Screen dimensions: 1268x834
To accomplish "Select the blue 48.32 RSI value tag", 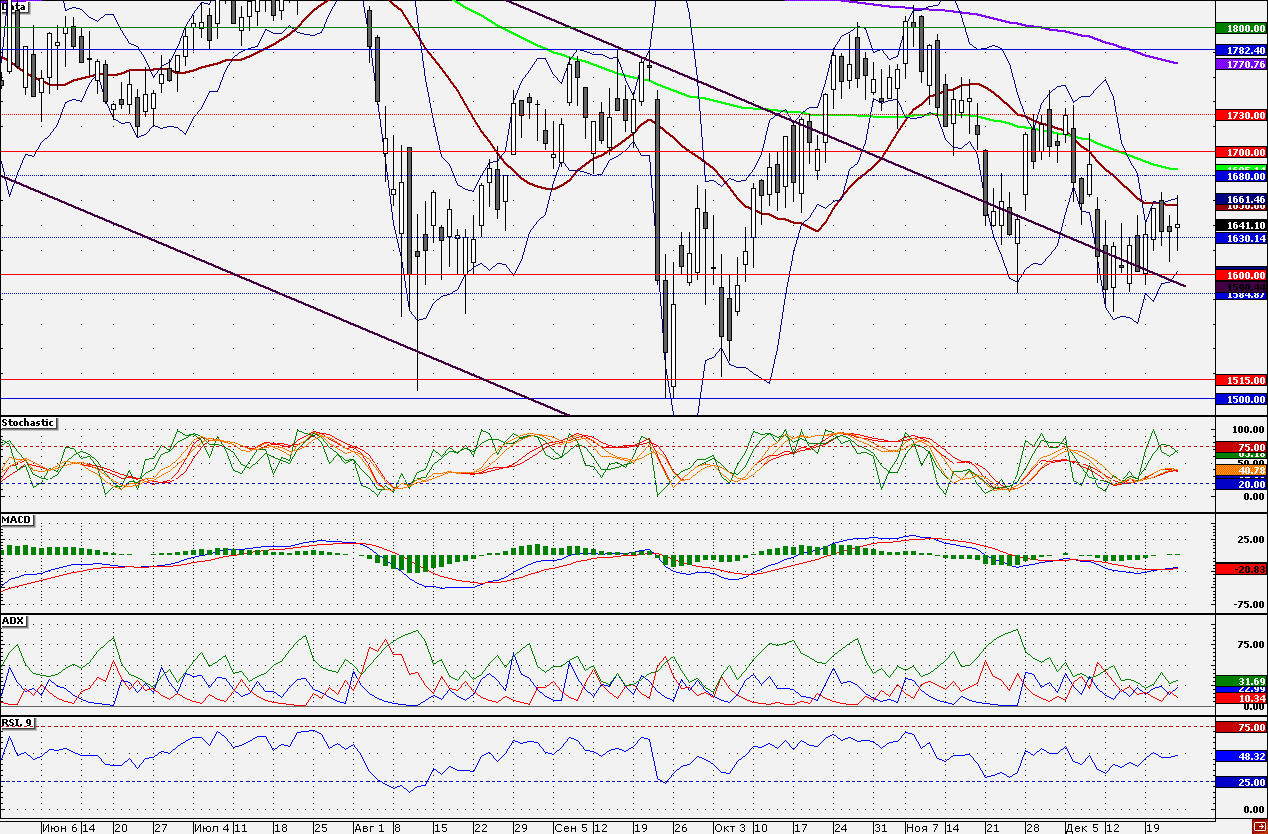I will [1239, 757].
